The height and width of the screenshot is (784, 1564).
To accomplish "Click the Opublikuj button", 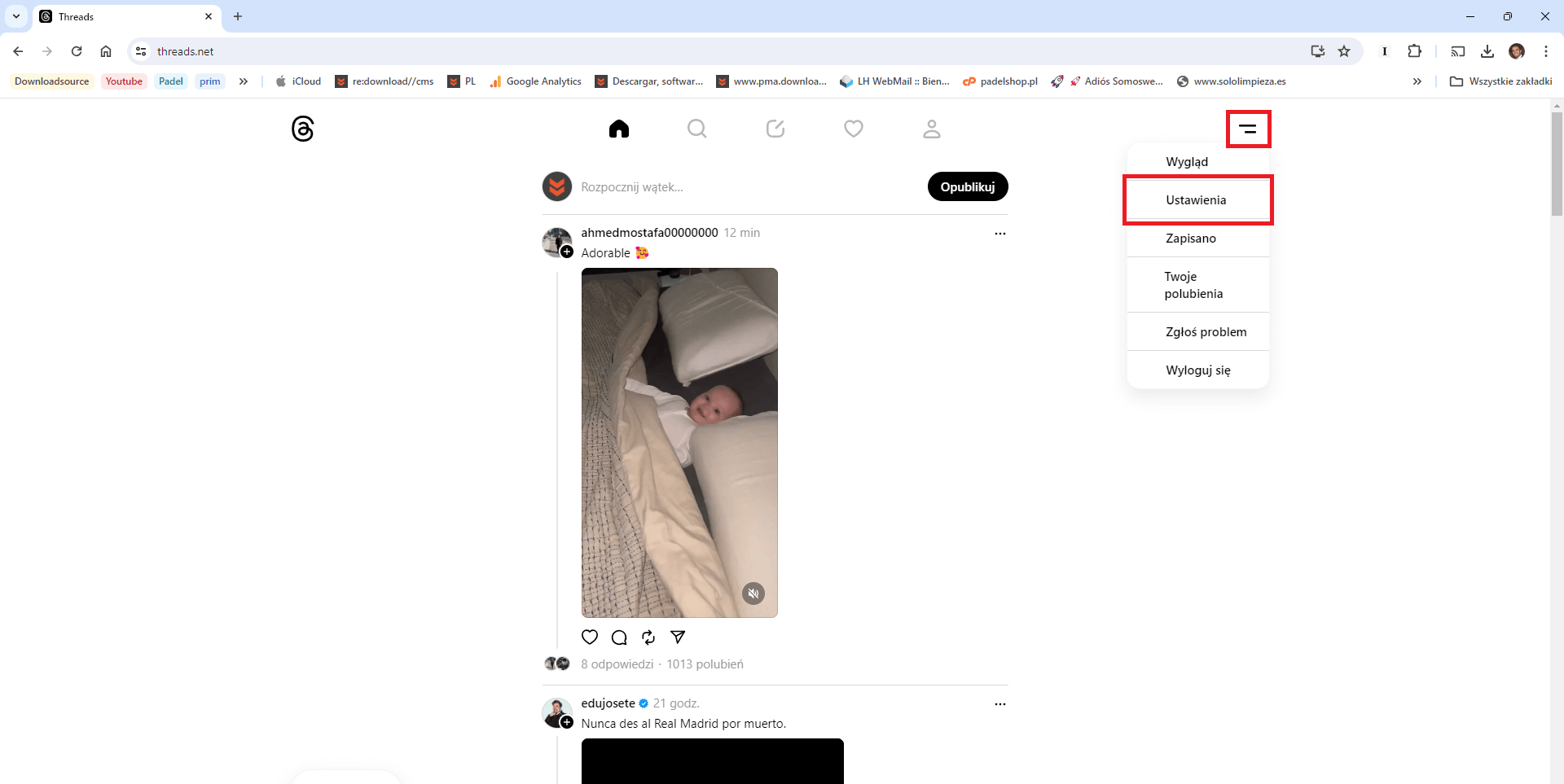I will (x=968, y=186).
